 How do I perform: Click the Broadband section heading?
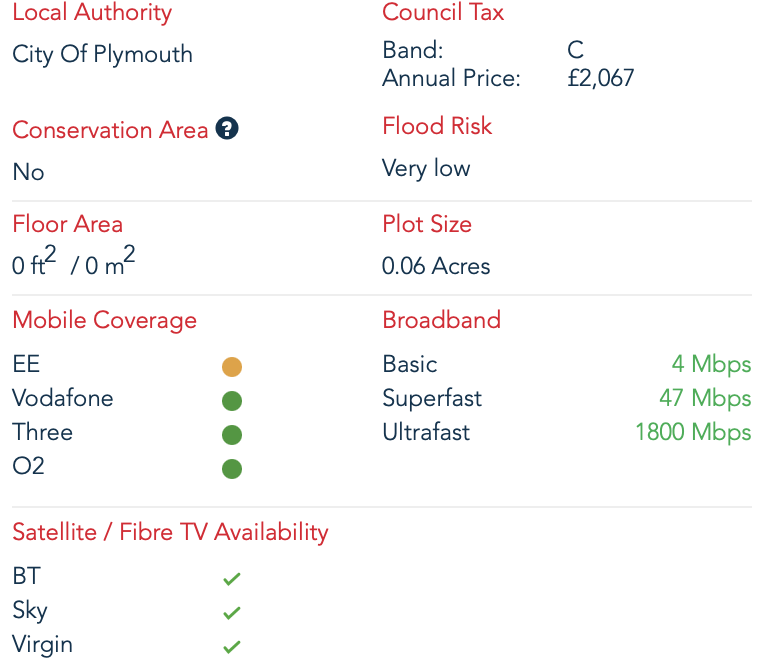441,320
